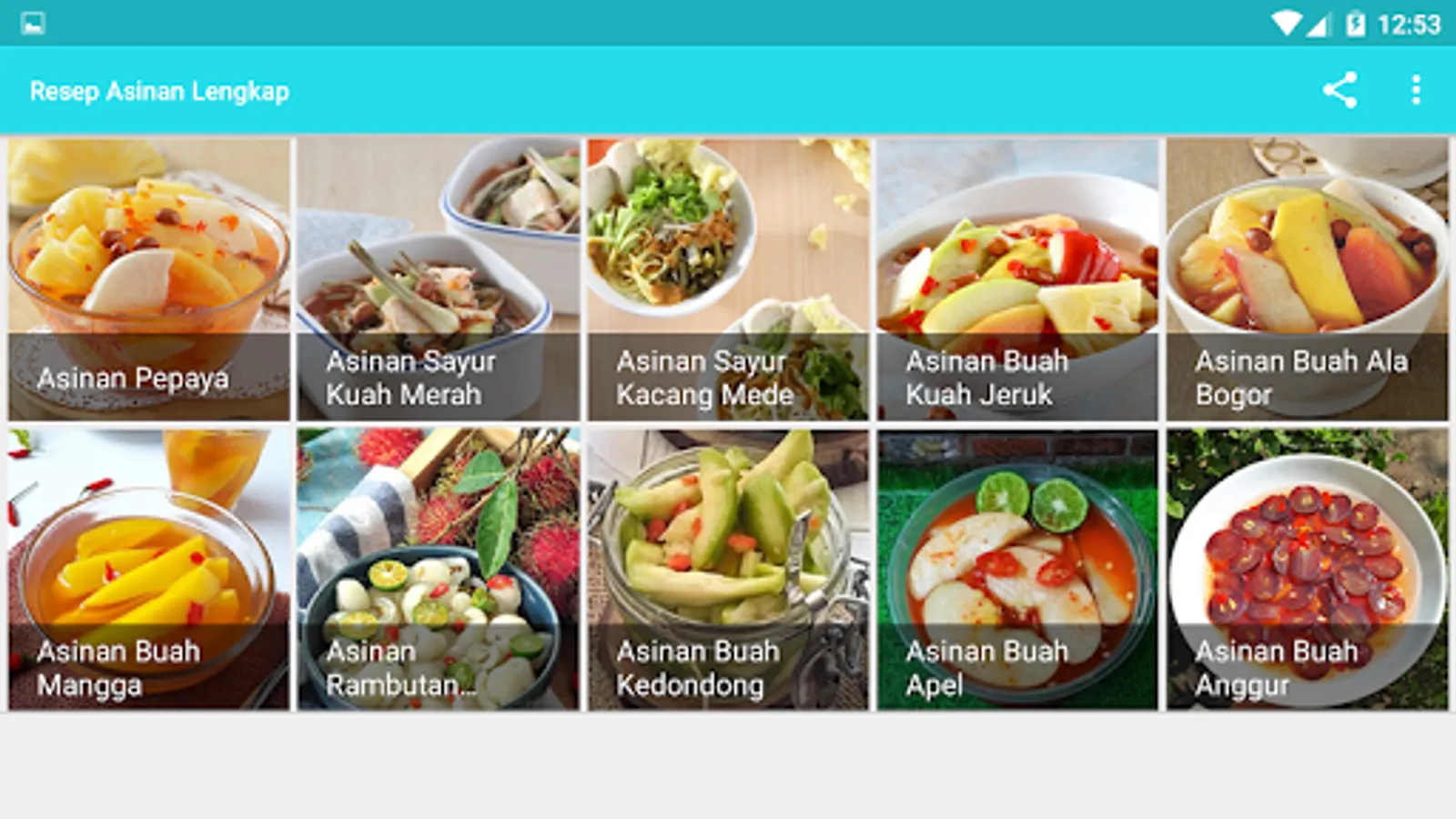This screenshot has height=819, width=1456.
Task: Select the Asinan Rambutan recipe tile
Action: (439, 570)
